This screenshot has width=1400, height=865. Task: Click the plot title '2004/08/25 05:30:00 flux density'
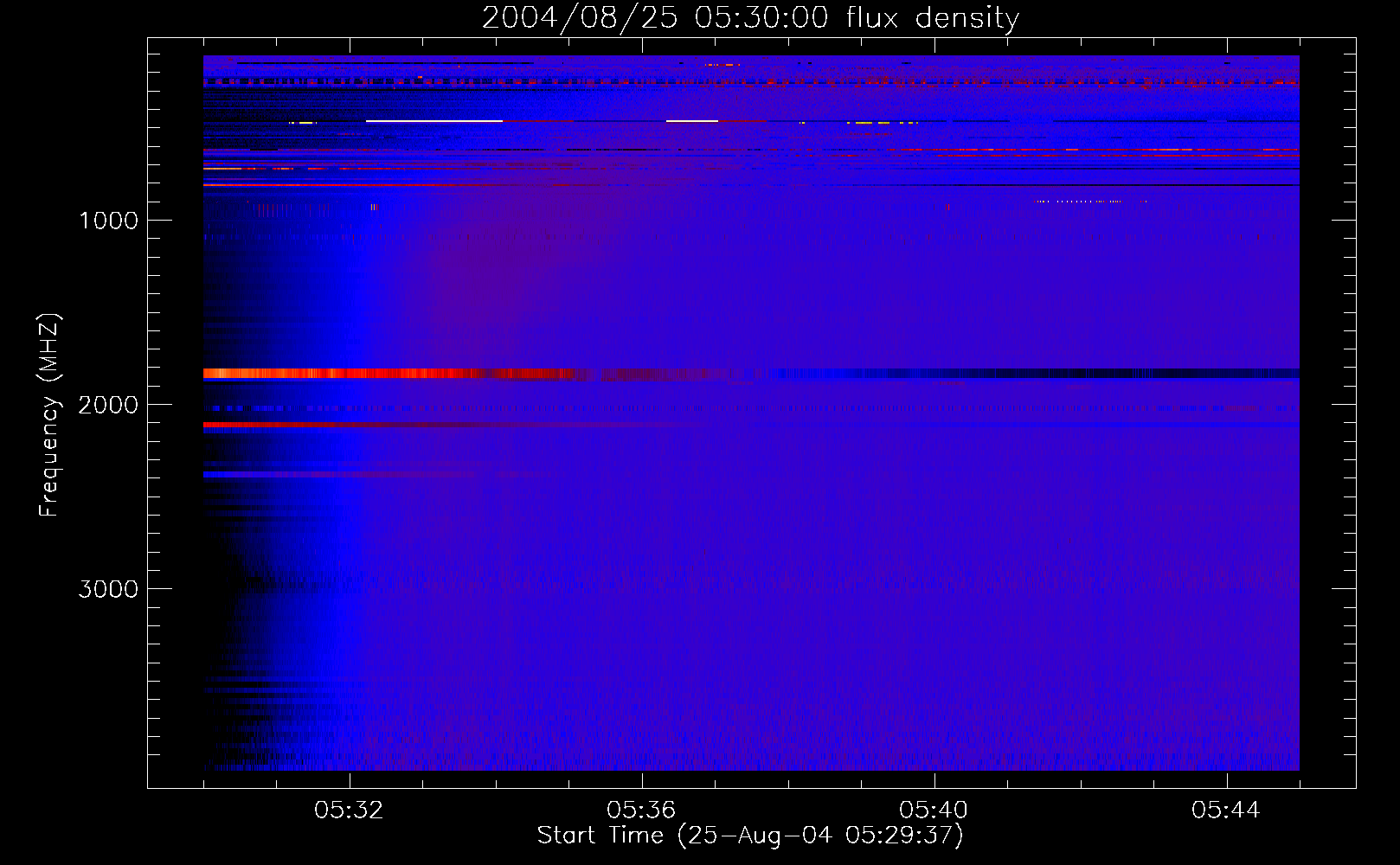(x=750, y=17)
